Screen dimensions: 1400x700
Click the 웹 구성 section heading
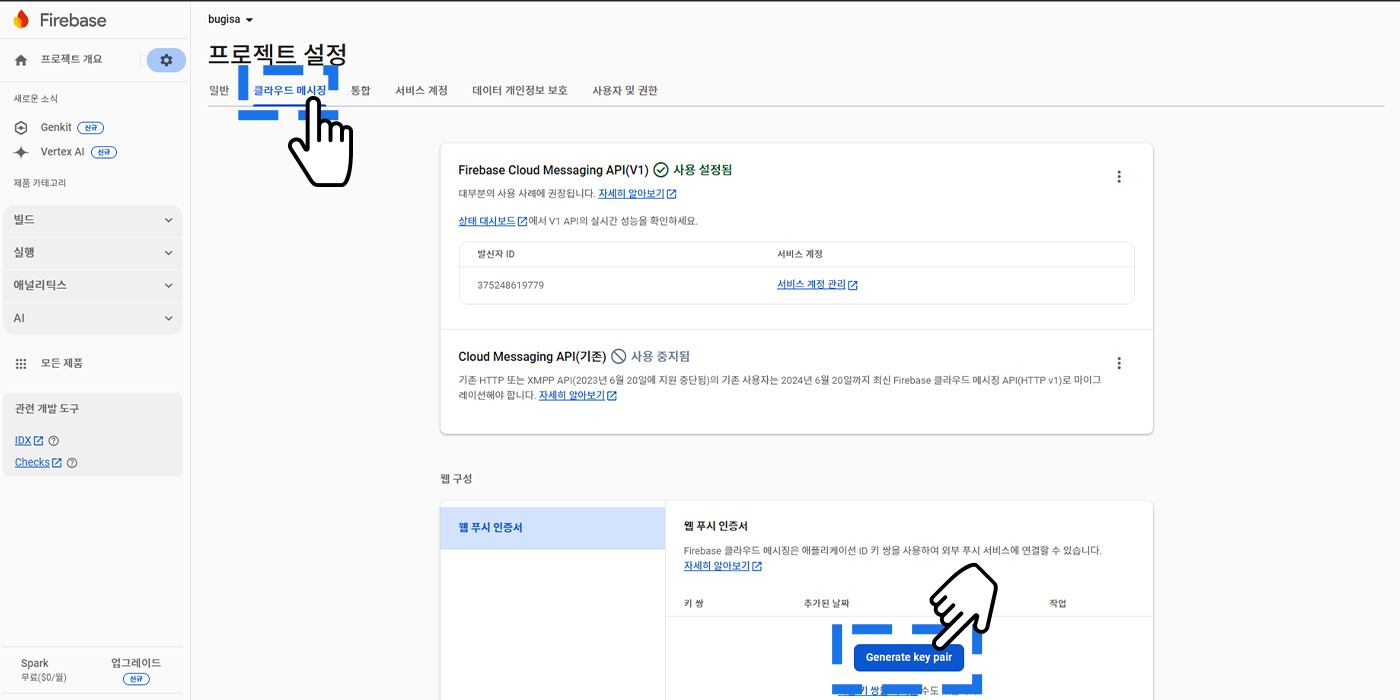456,479
